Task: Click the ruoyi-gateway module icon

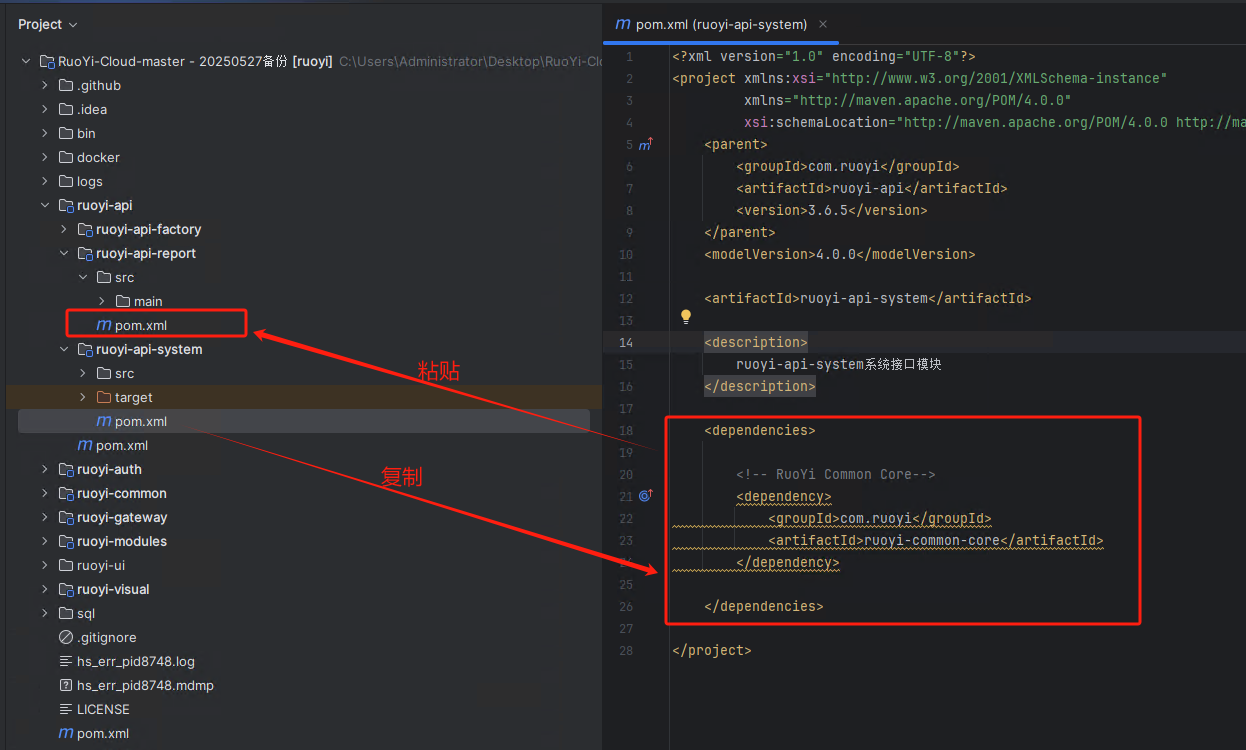Action: pyautogui.click(x=66, y=517)
